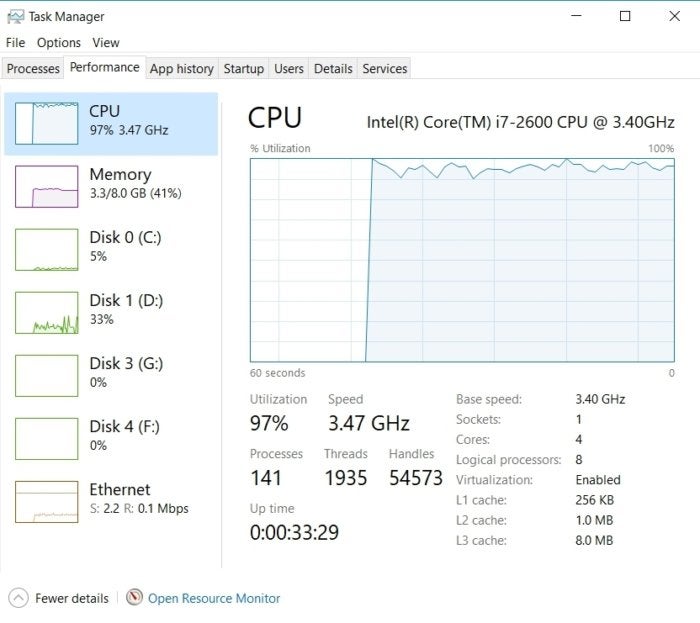
Task: Click the Memory 3.3/8.0 GB (41%) text
Action: [136, 193]
